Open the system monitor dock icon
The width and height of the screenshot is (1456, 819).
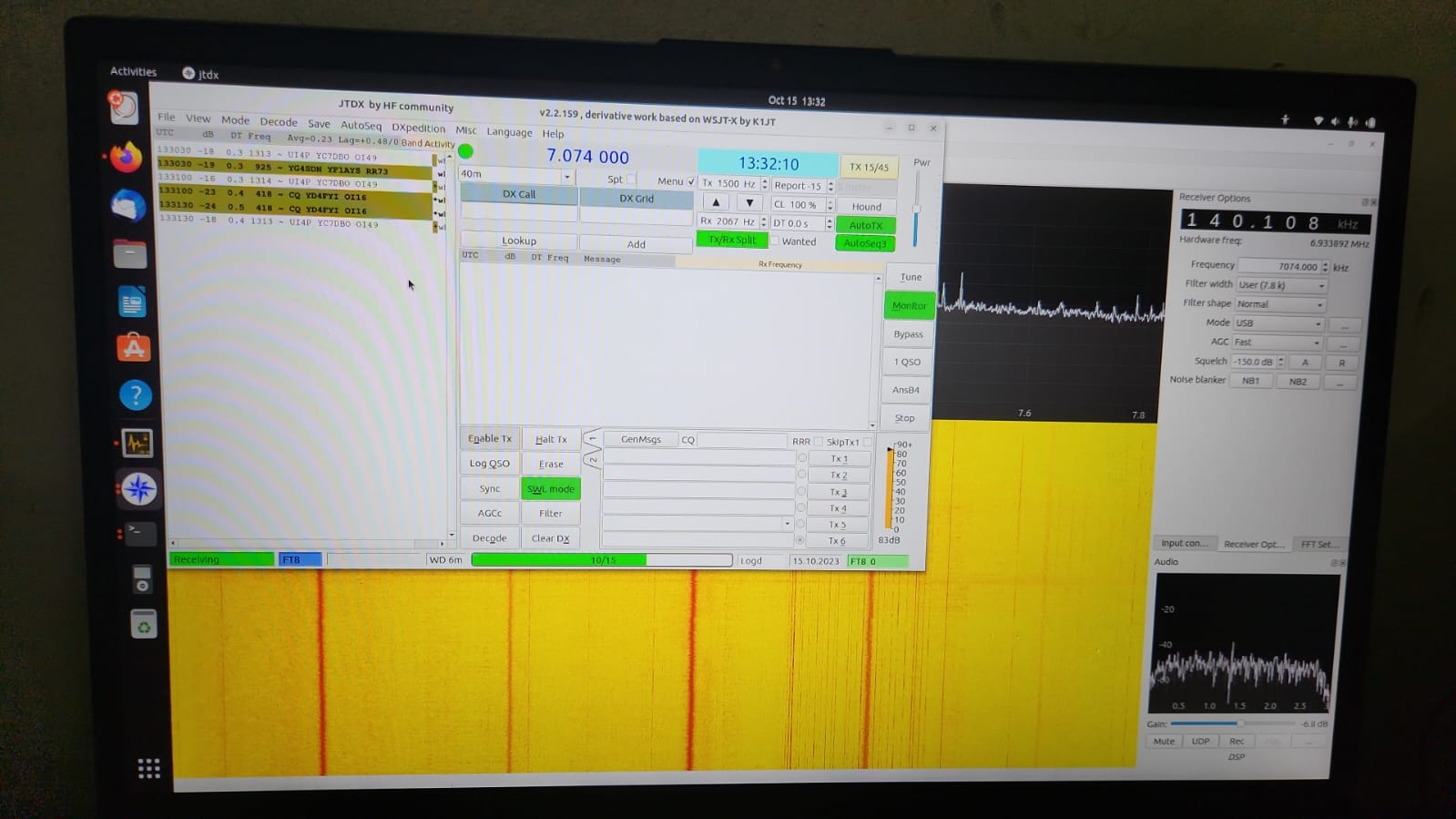pyautogui.click(x=137, y=443)
